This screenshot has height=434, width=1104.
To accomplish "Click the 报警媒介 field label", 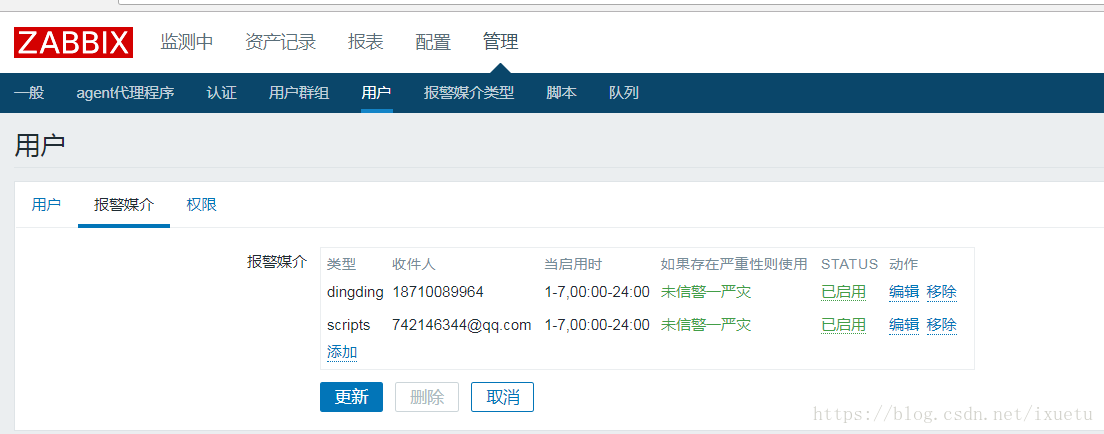I will (x=277, y=262).
